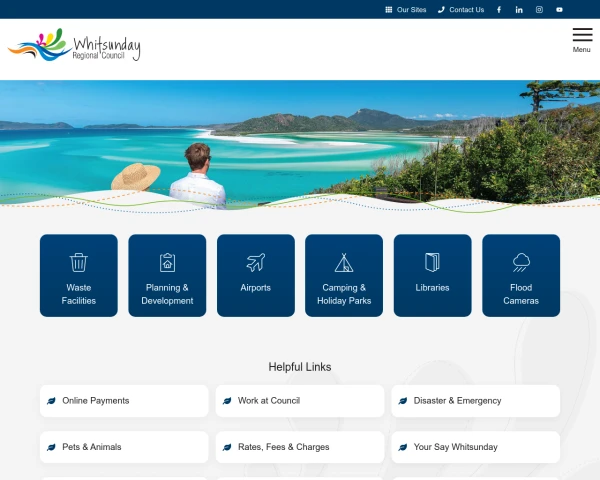Open Rates, Fees & Charges

[x=300, y=447]
